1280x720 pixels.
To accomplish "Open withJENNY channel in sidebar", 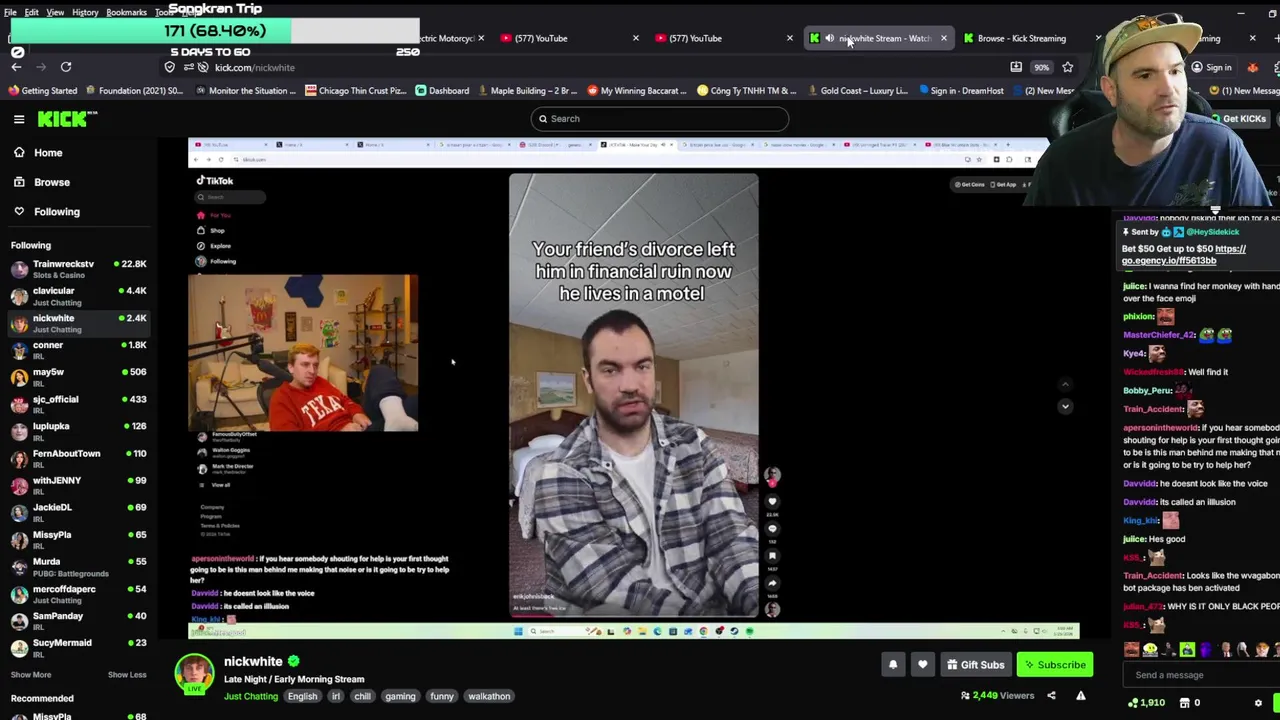I will click(78, 485).
